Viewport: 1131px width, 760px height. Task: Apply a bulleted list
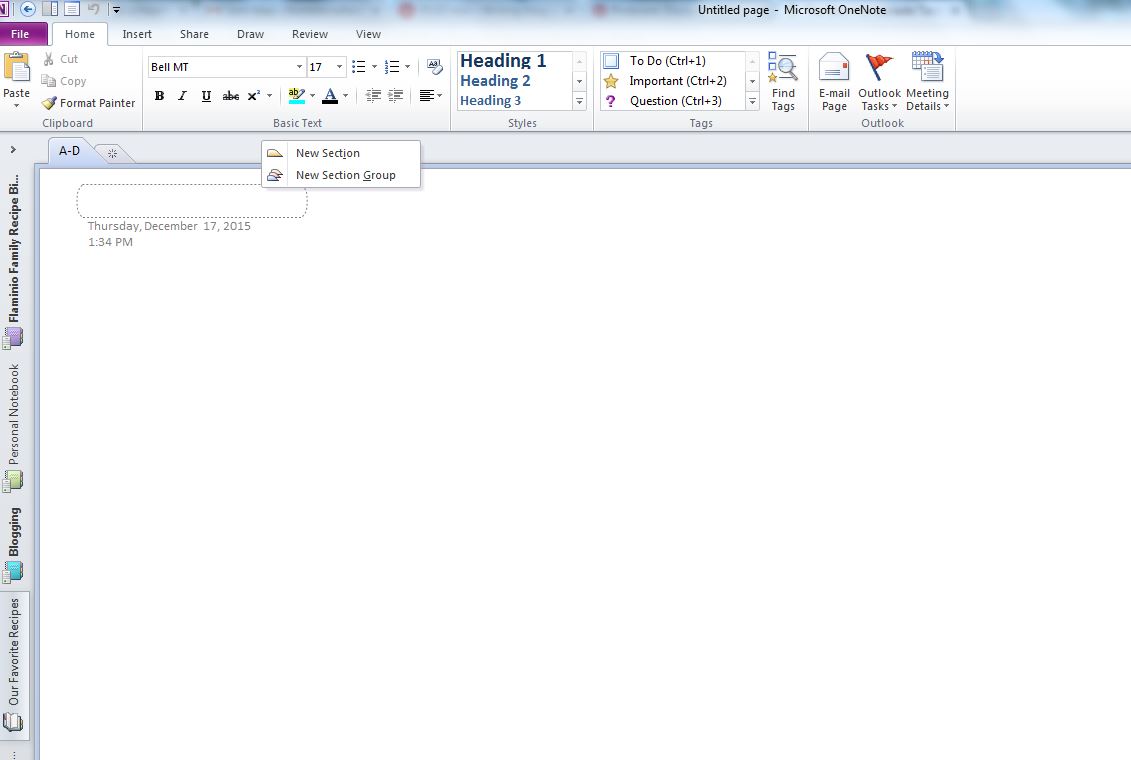(358, 67)
